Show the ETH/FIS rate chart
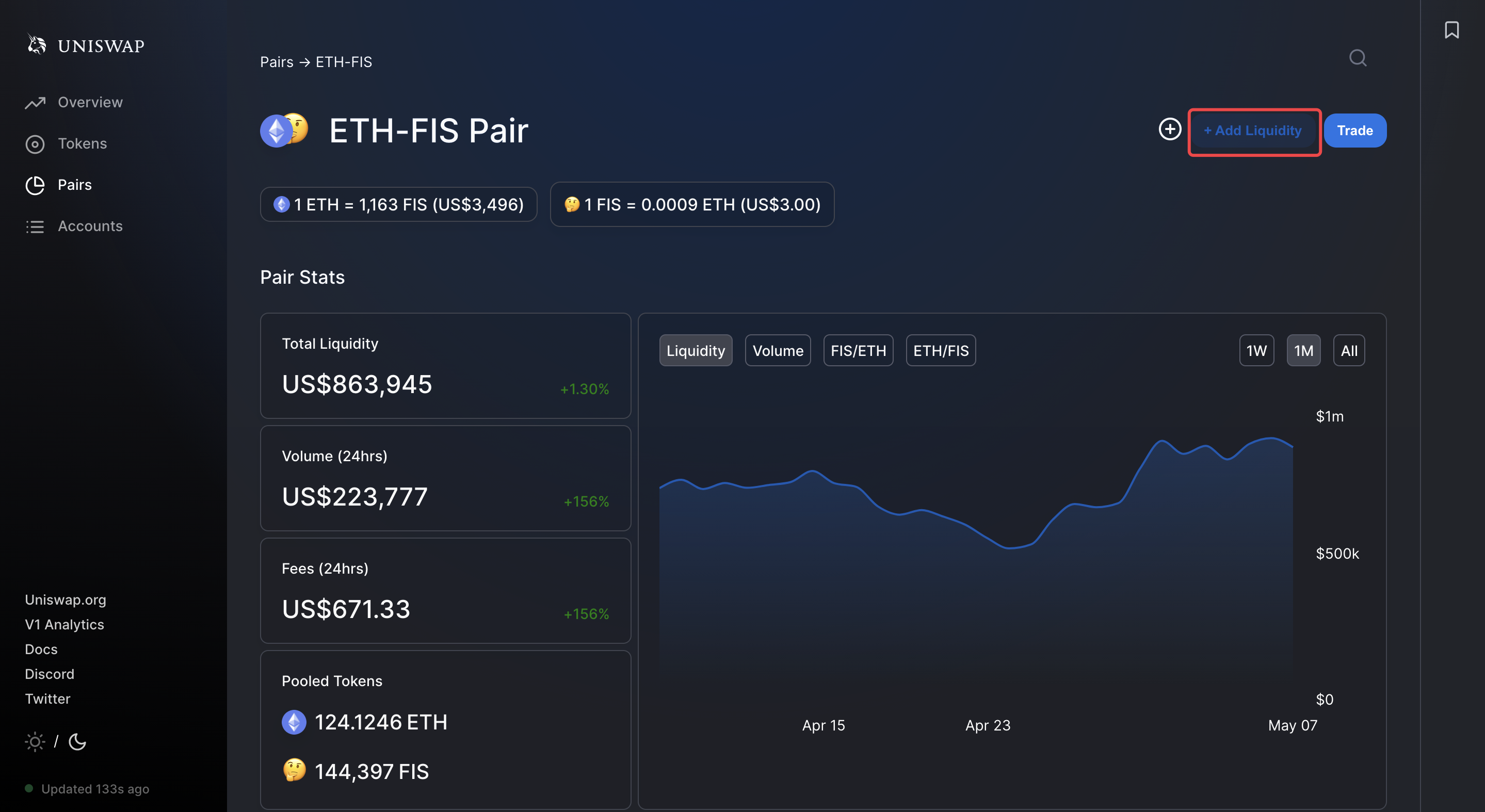Image resolution: width=1485 pixels, height=812 pixels. coord(941,350)
